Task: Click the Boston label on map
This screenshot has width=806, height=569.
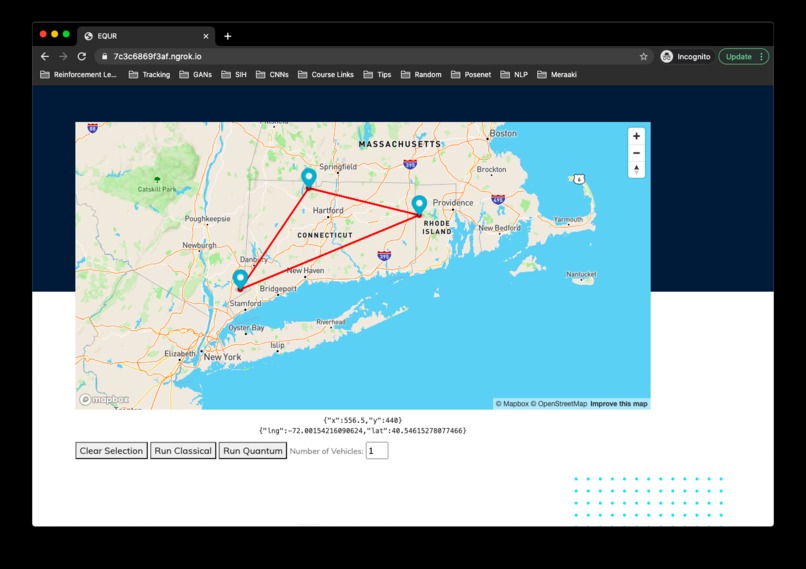Action: pyautogui.click(x=503, y=133)
